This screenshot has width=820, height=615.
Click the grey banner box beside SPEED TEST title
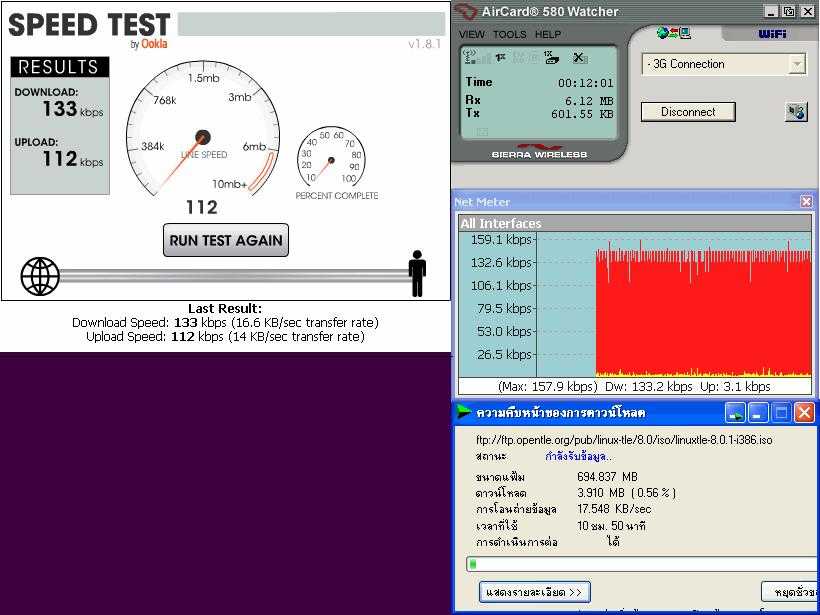[x=311, y=24]
